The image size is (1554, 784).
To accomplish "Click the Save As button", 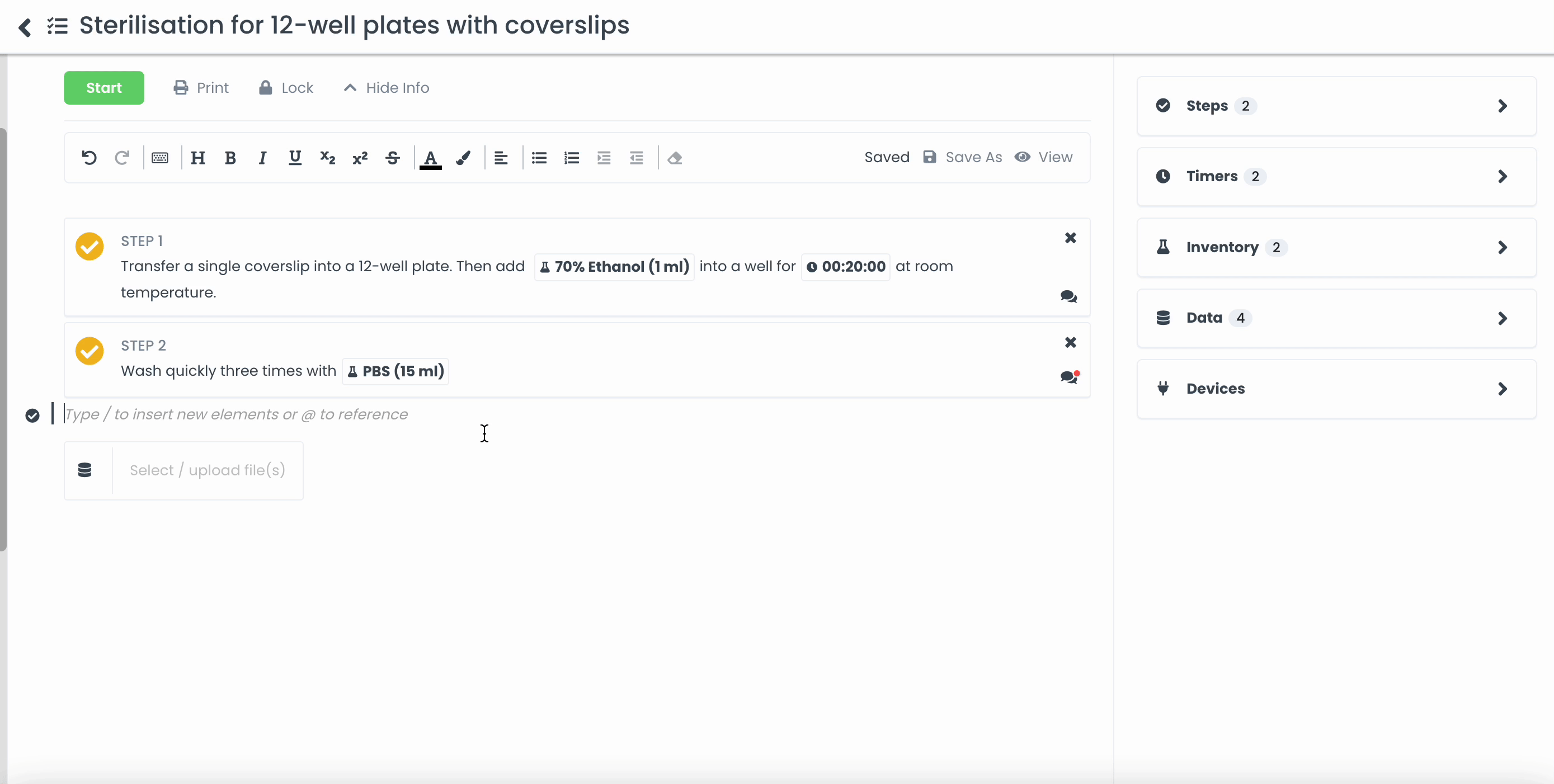I will [x=963, y=157].
